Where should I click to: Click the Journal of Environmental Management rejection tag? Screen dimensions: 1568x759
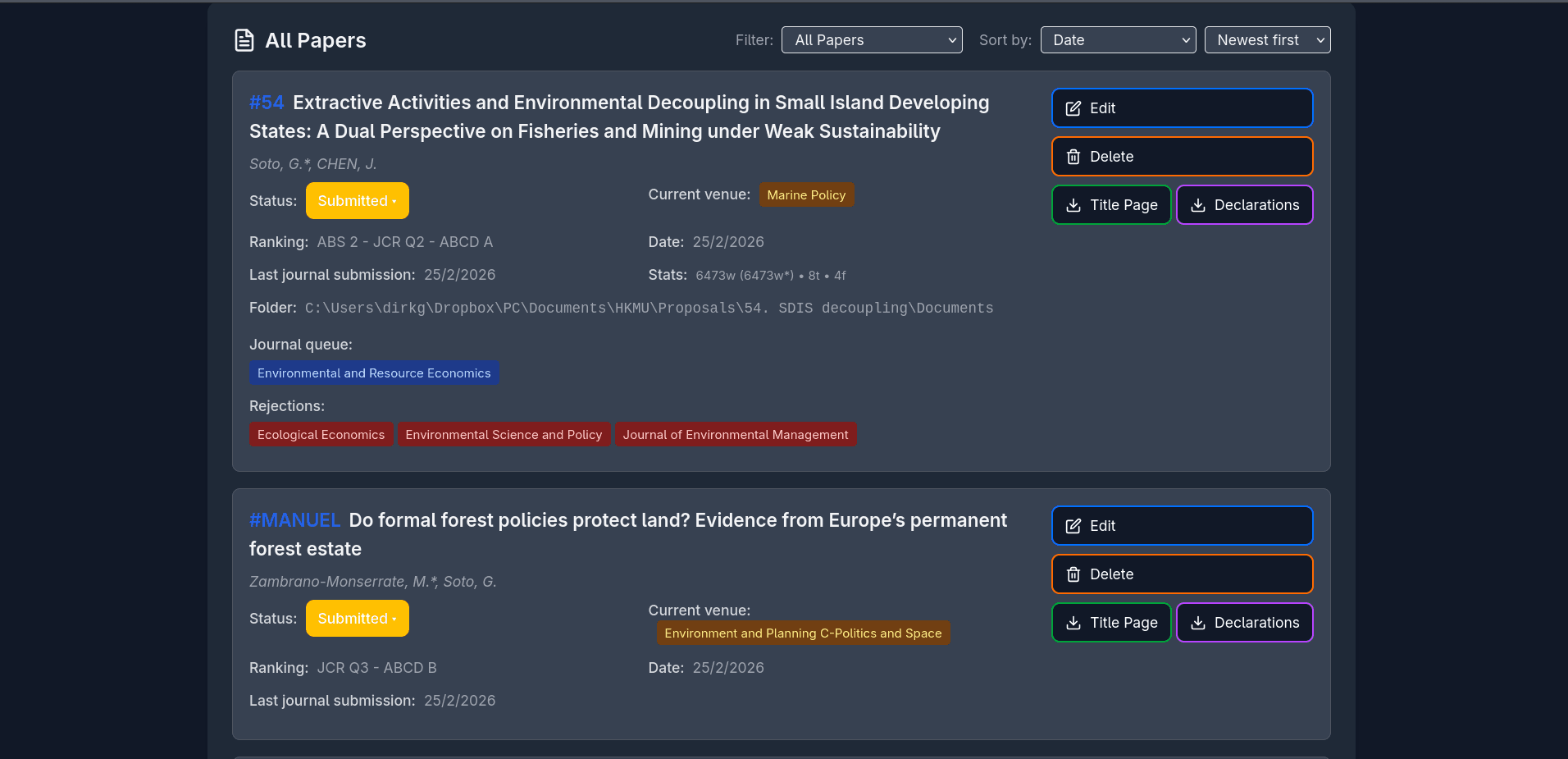(x=736, y=434)
